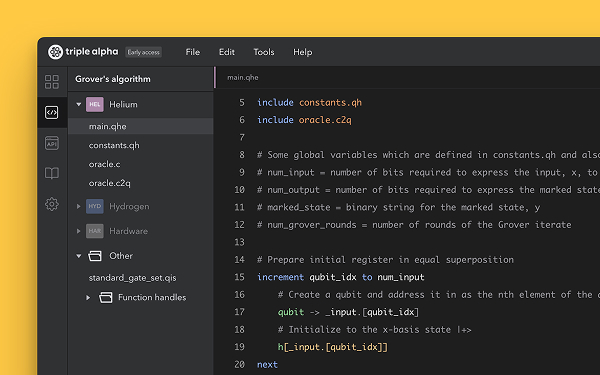
Task: Click 'include constants.qh' on line 5
Action: (309, 103)
